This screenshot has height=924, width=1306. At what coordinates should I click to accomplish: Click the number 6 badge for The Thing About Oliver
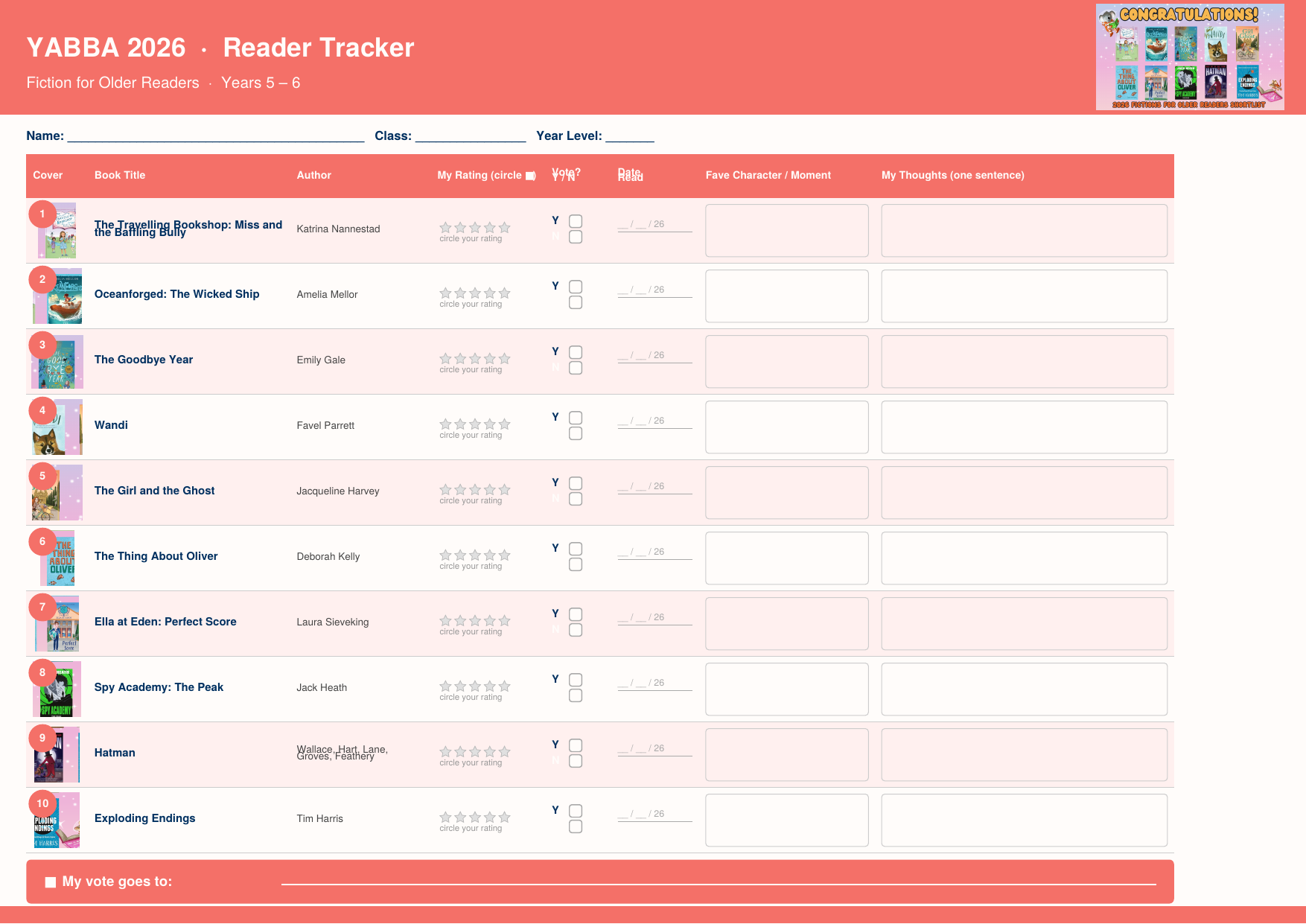coord(42,541)
